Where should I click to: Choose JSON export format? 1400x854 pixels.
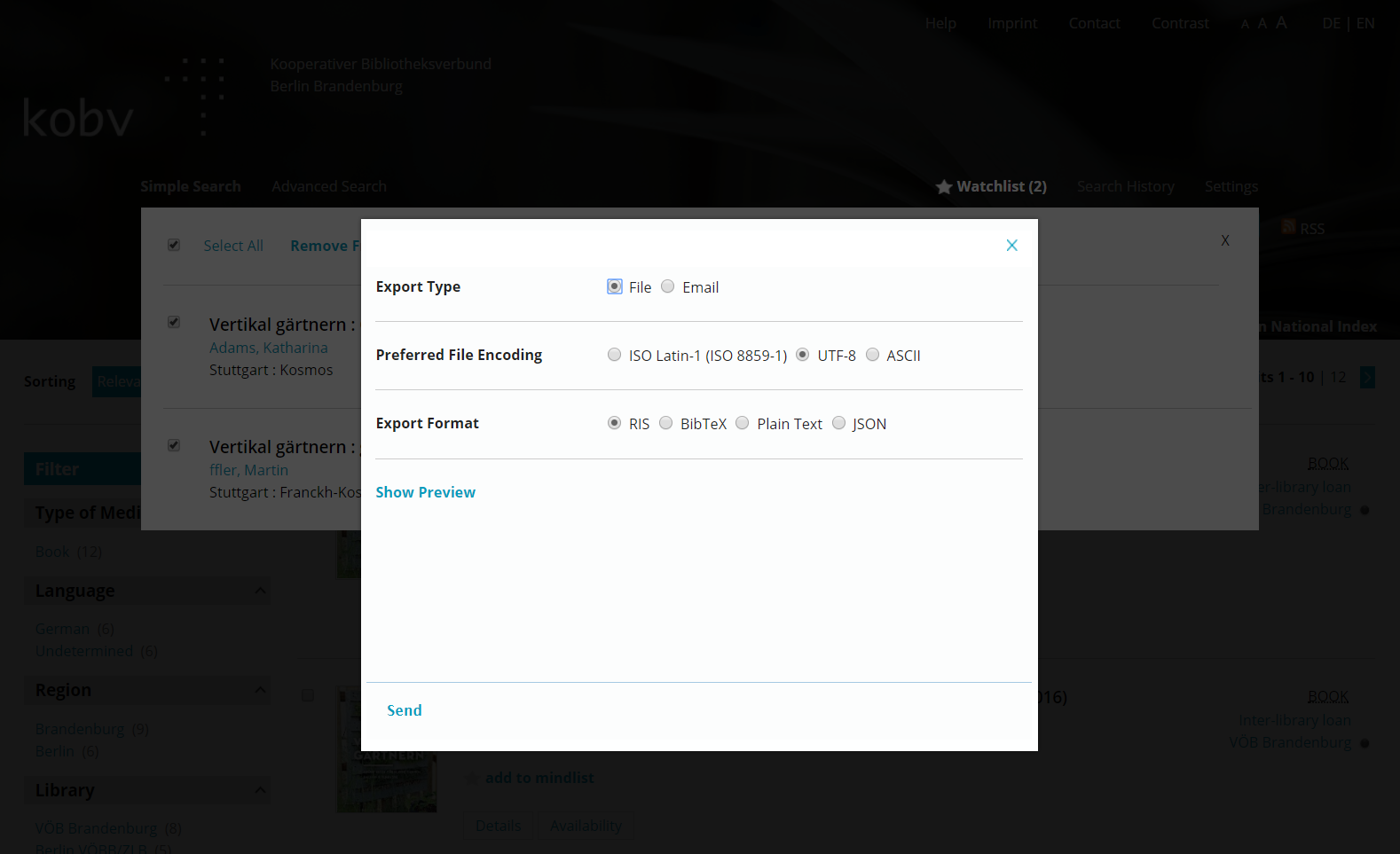(838, 423)
